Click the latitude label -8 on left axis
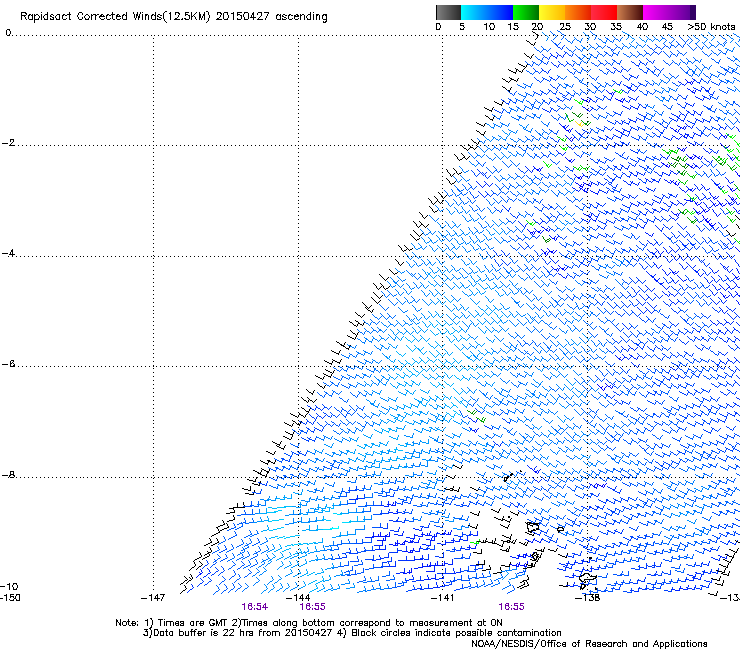The width and height of the screenshot is (740, 650). coord(8,475)
